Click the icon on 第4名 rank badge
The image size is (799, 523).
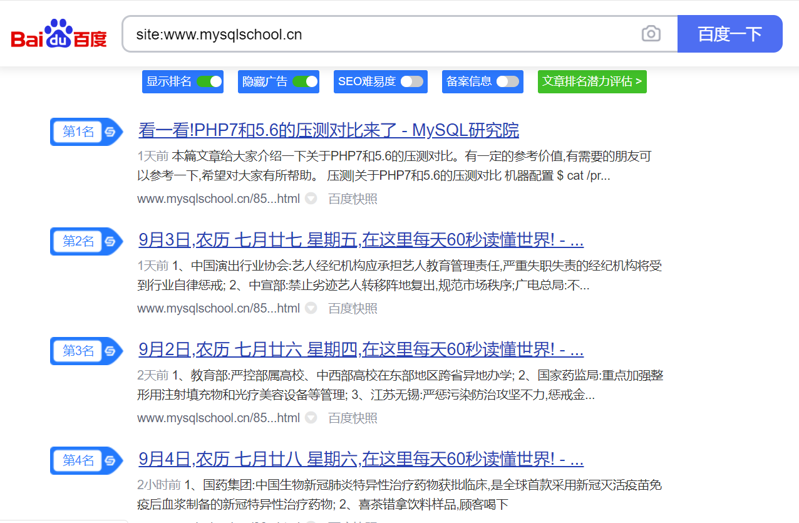point(111,461)
